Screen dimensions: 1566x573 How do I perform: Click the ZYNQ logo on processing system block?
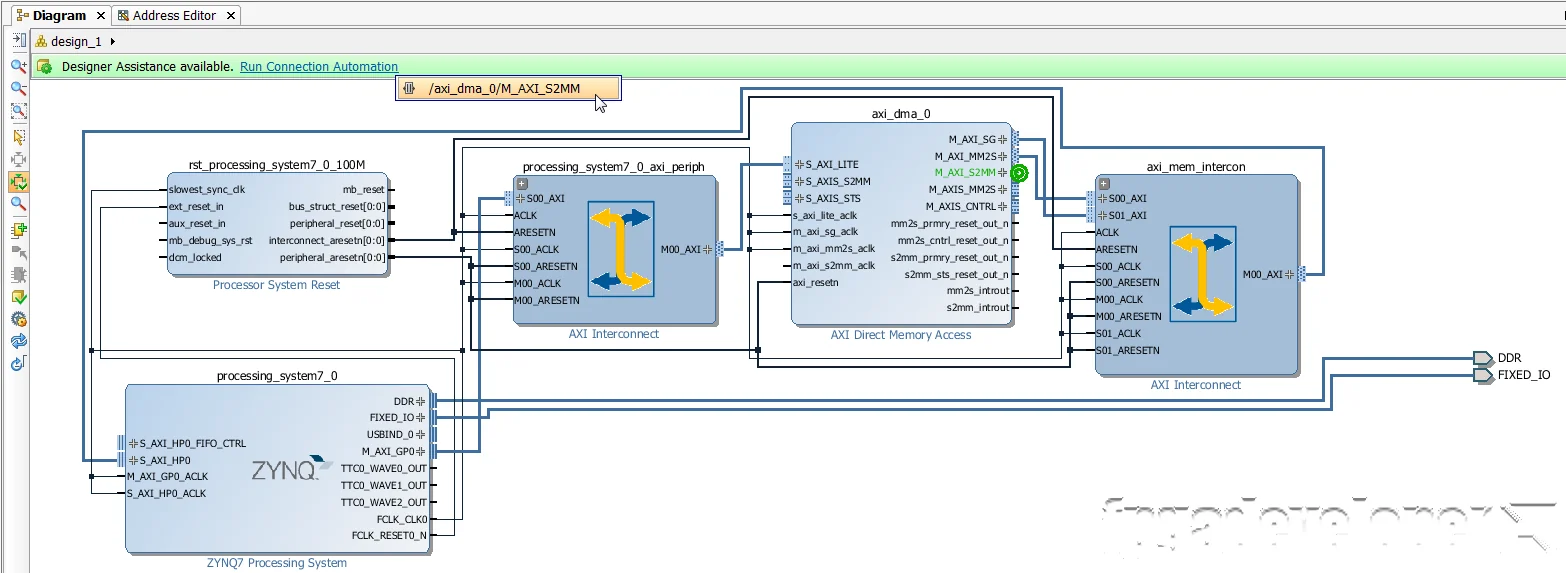coord(293,468)
